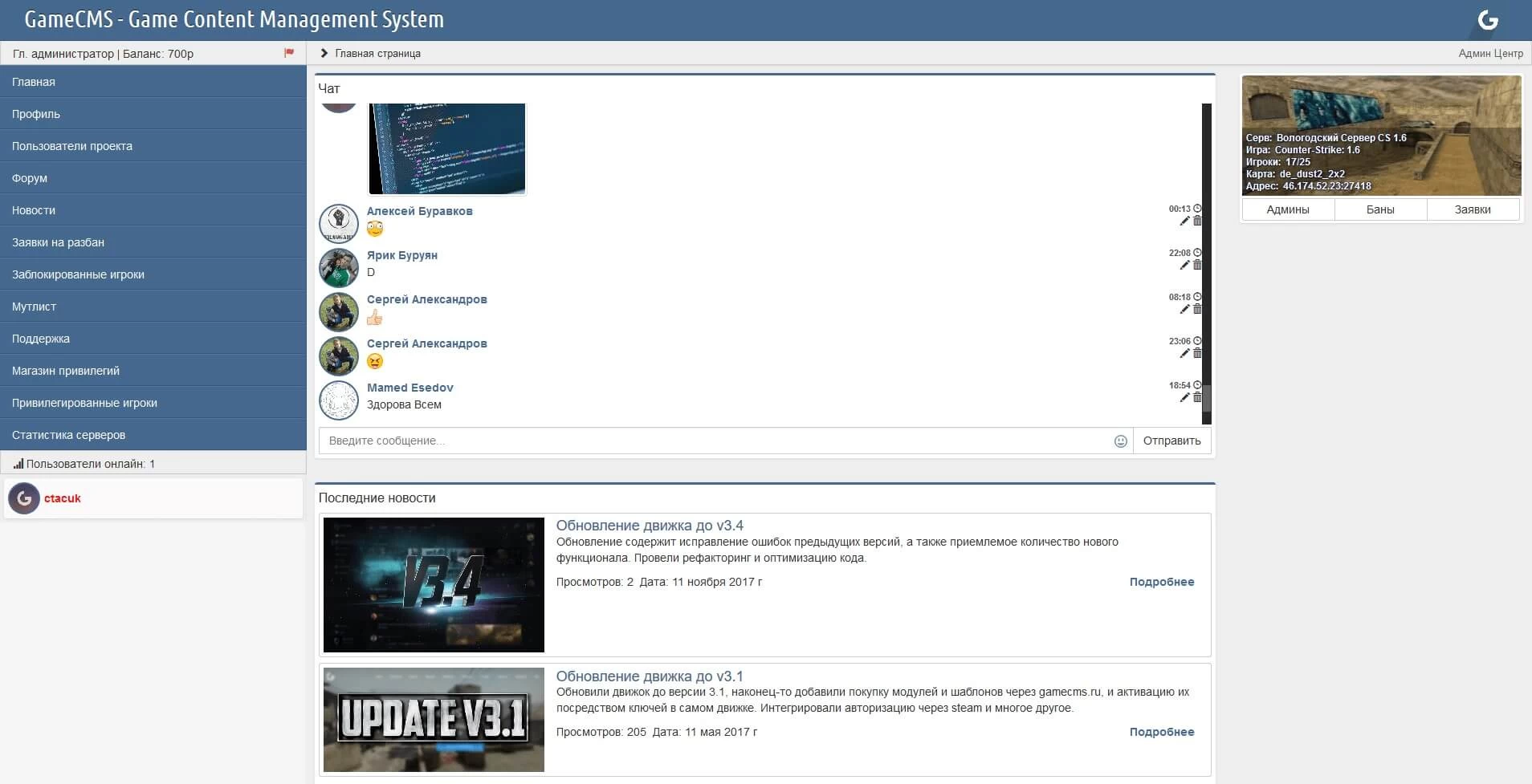Image resolution: width=1532 pixels, height=784 pixels.
Task: Open Ярик Буруян's name link in the chat
Action: (402, 255)
